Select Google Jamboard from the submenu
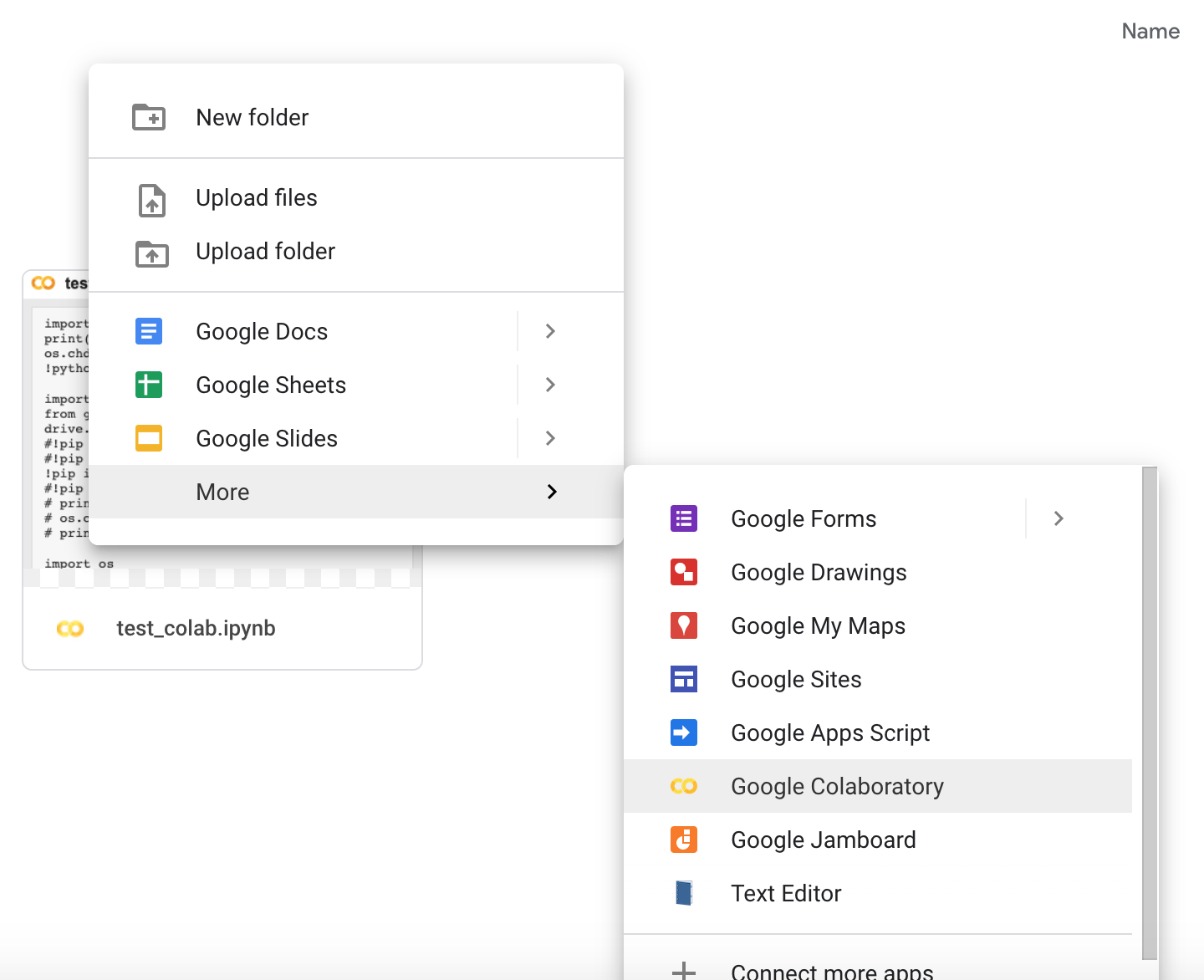 [x=878, y=840]
